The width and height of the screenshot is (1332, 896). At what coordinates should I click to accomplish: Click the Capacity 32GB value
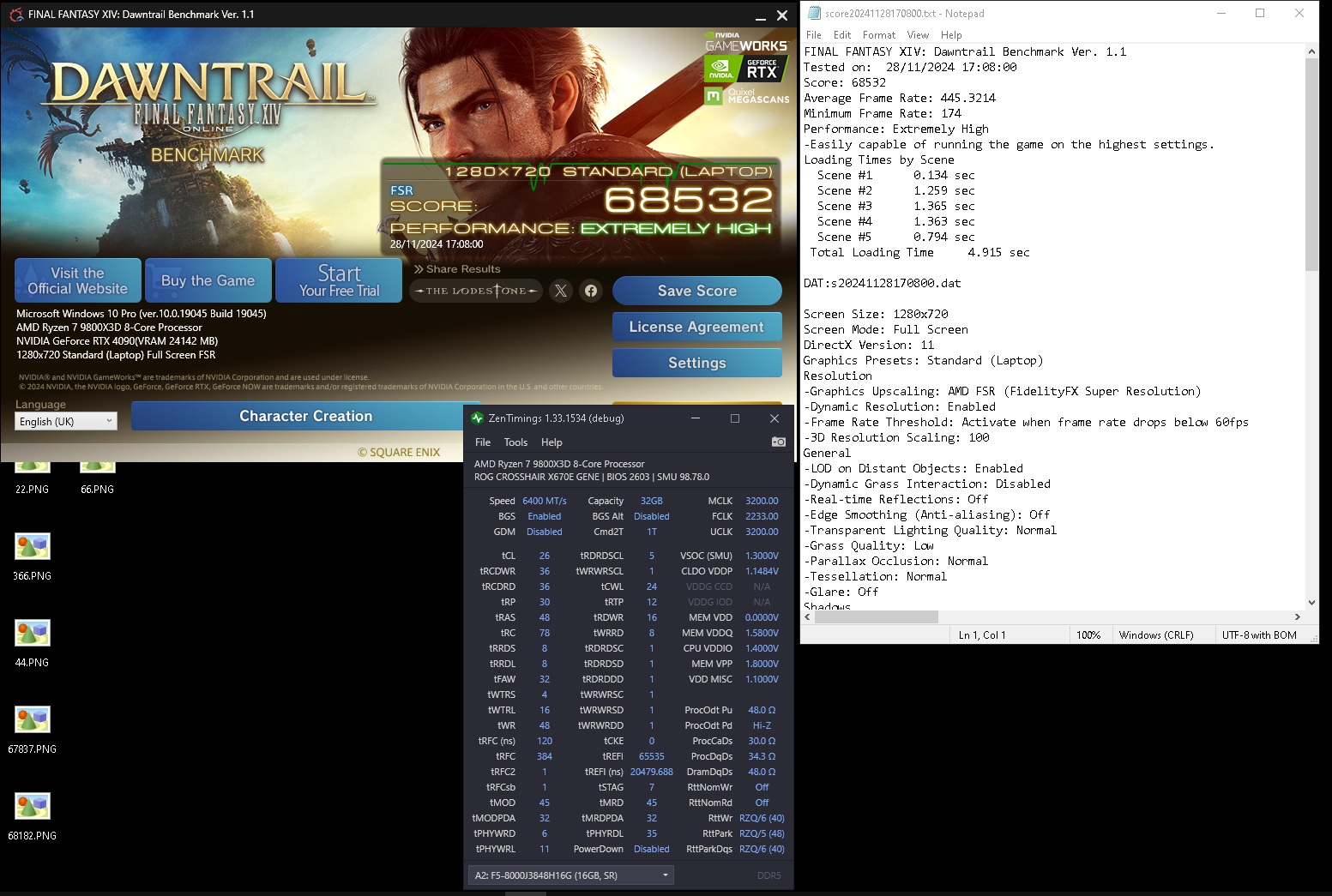click(652, 501)
